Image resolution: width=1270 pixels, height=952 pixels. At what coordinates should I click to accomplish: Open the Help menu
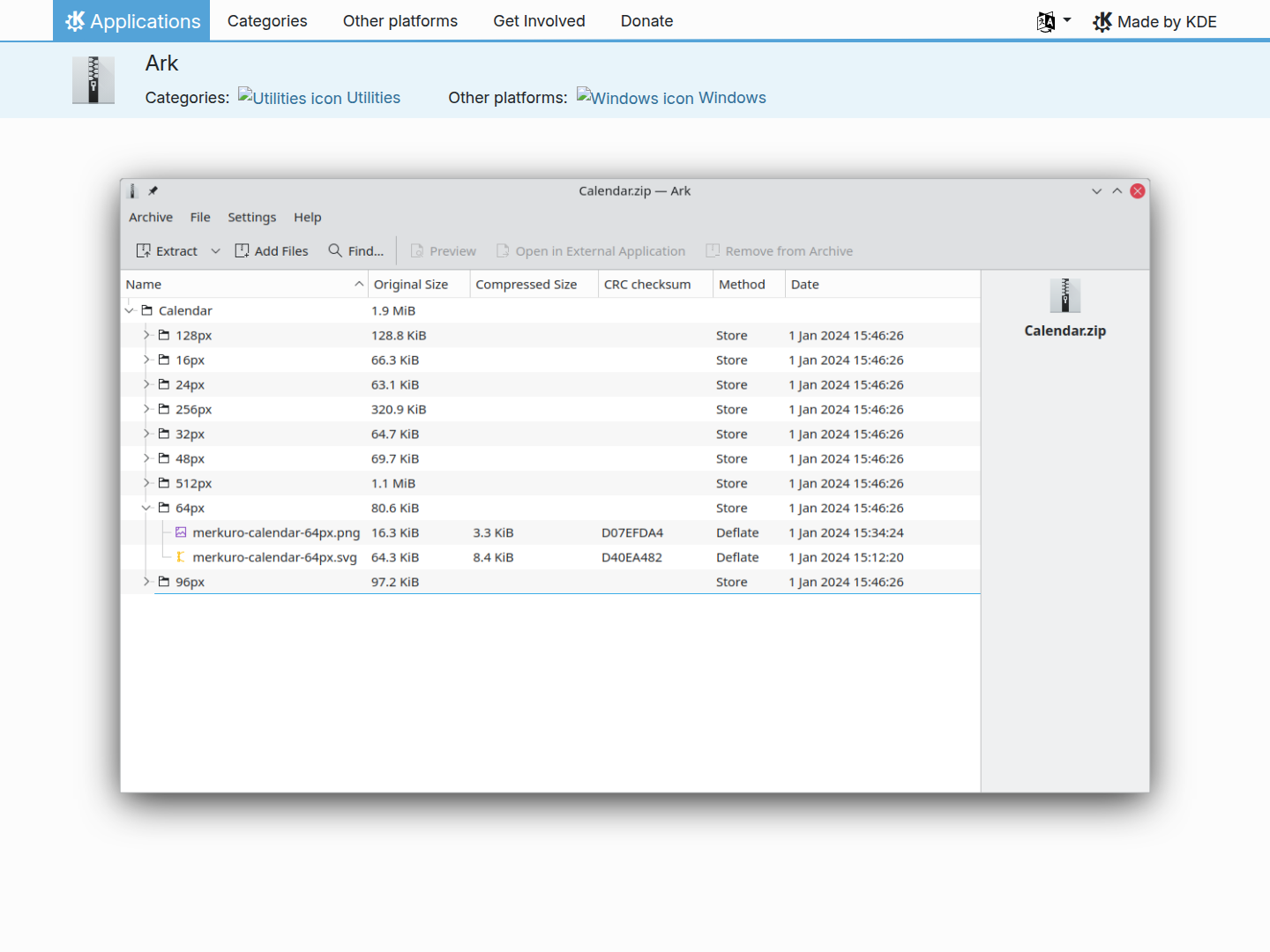[x=308, y=218]
